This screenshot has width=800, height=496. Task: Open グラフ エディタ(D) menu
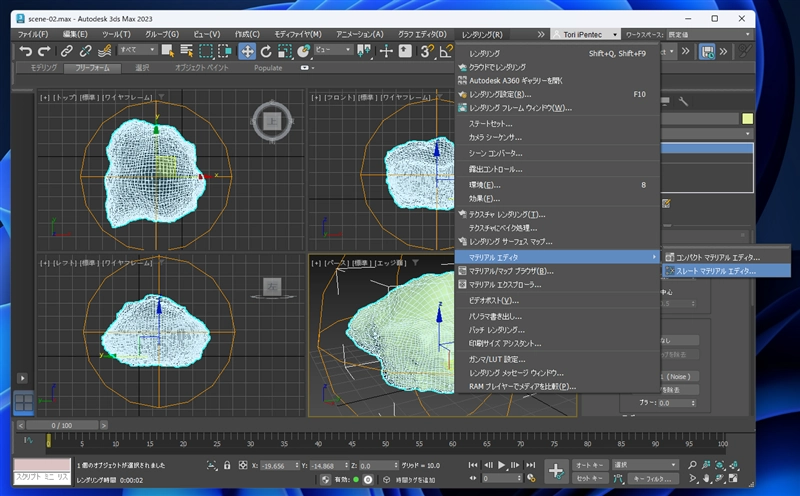coord(422,34)
